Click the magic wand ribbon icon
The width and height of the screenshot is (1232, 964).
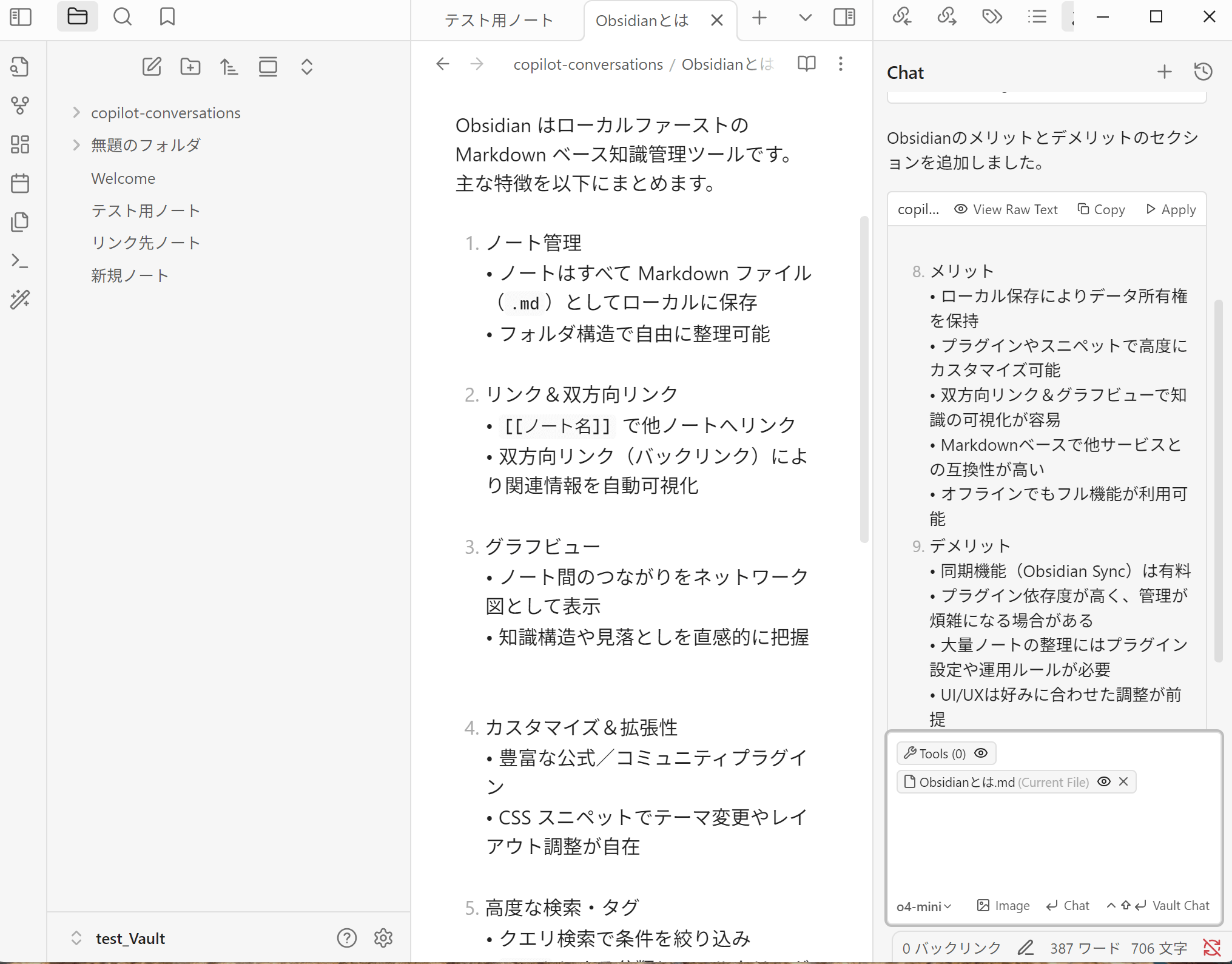tap(20, 300)
